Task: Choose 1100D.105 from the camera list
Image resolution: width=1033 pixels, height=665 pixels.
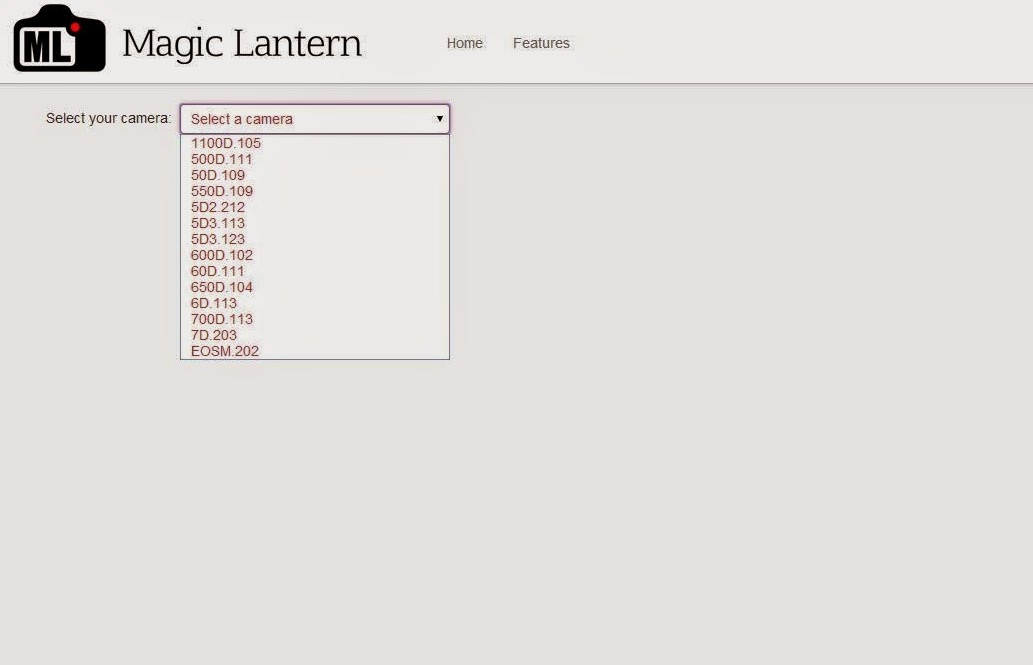Action: 315,143
